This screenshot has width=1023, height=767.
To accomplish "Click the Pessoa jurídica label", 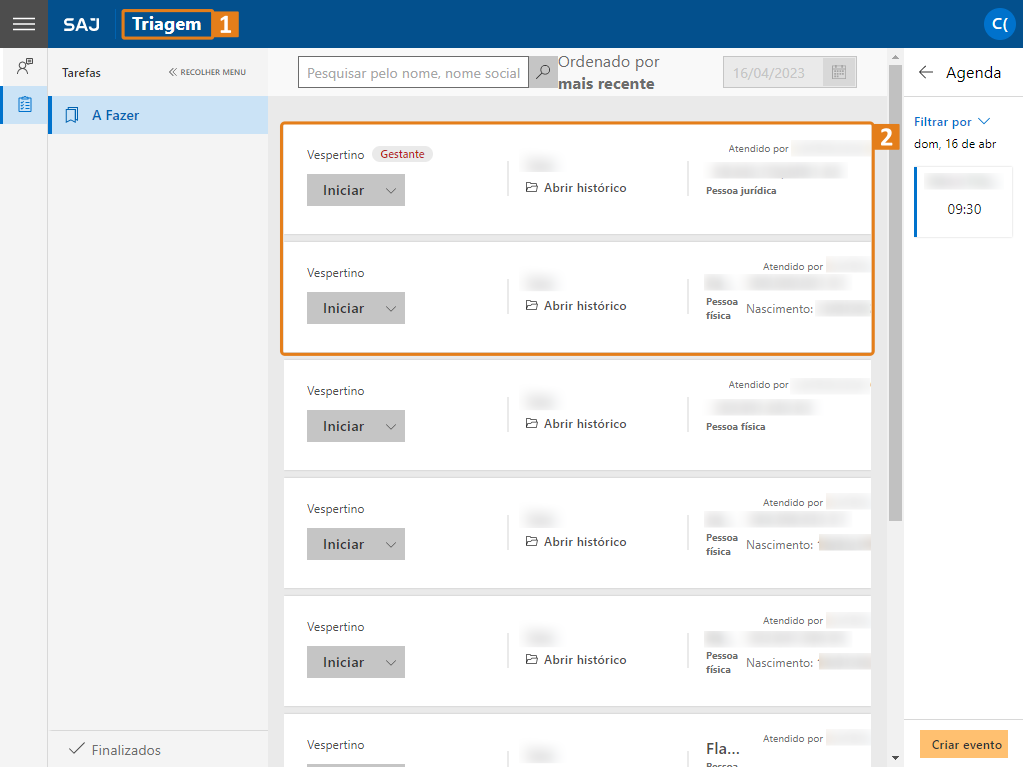I will (x=741, y=190).
